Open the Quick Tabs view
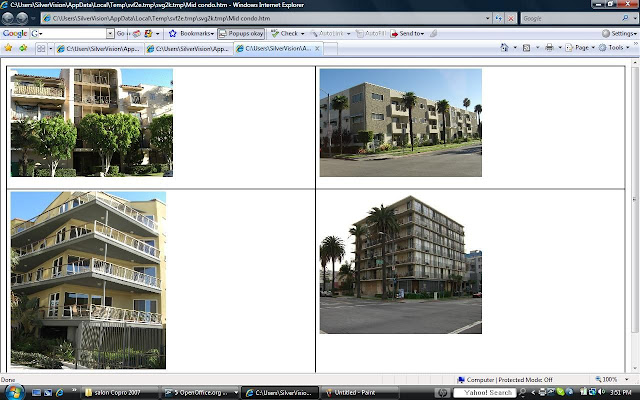 pyautogui.click(x=40, y=47)
